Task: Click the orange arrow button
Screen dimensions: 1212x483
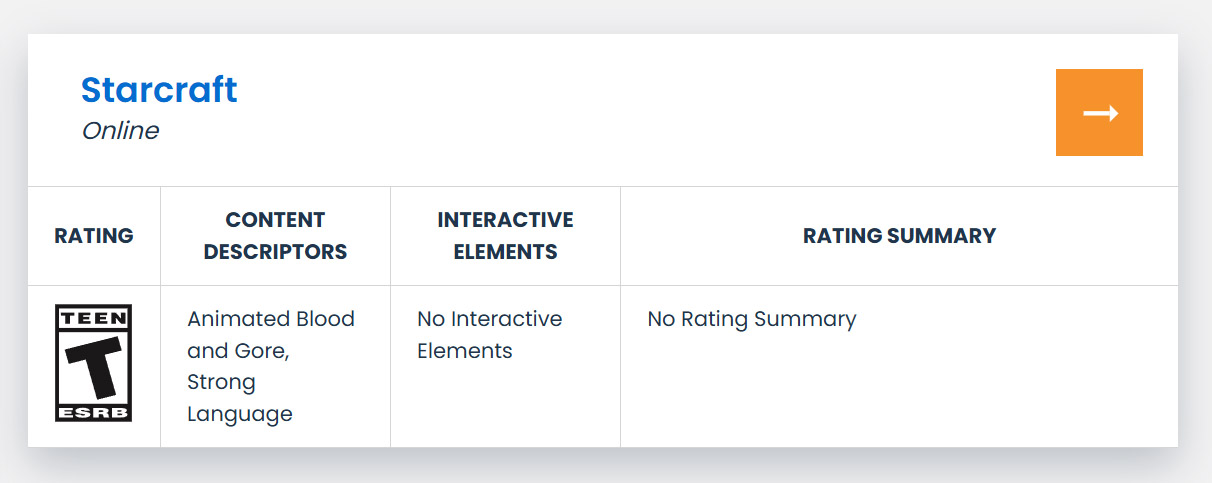Action: tap(1099, 112)
